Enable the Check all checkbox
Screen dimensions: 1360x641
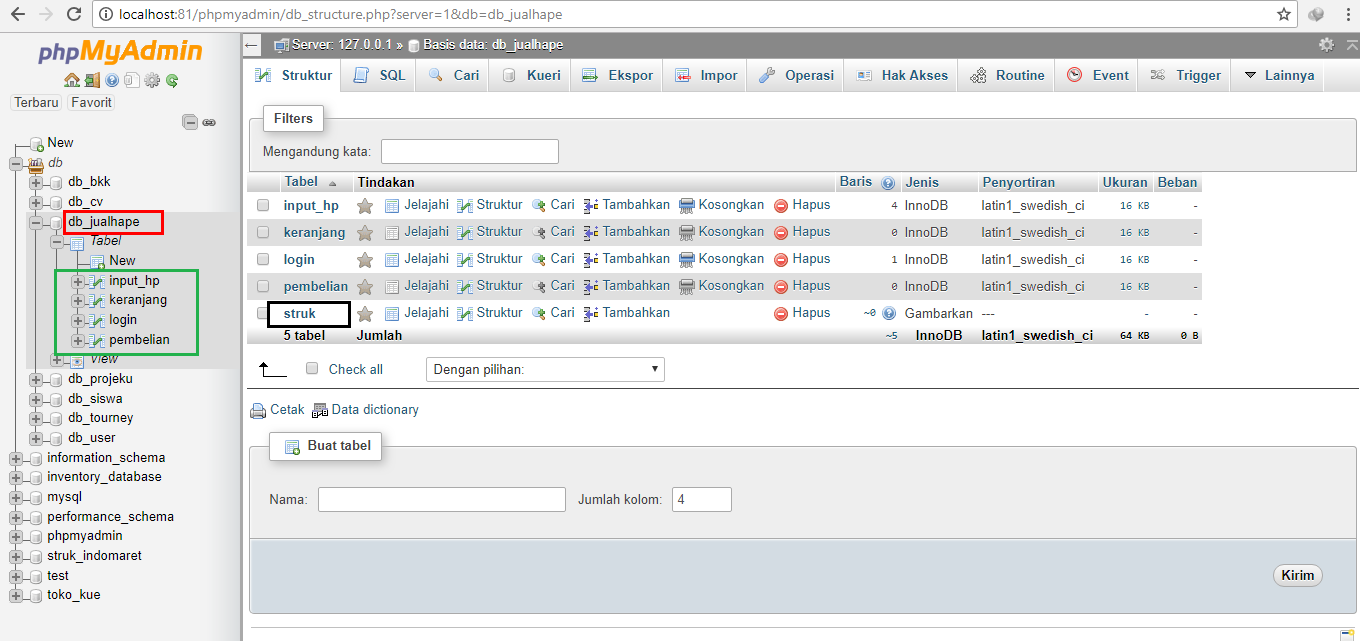point(312,368)
